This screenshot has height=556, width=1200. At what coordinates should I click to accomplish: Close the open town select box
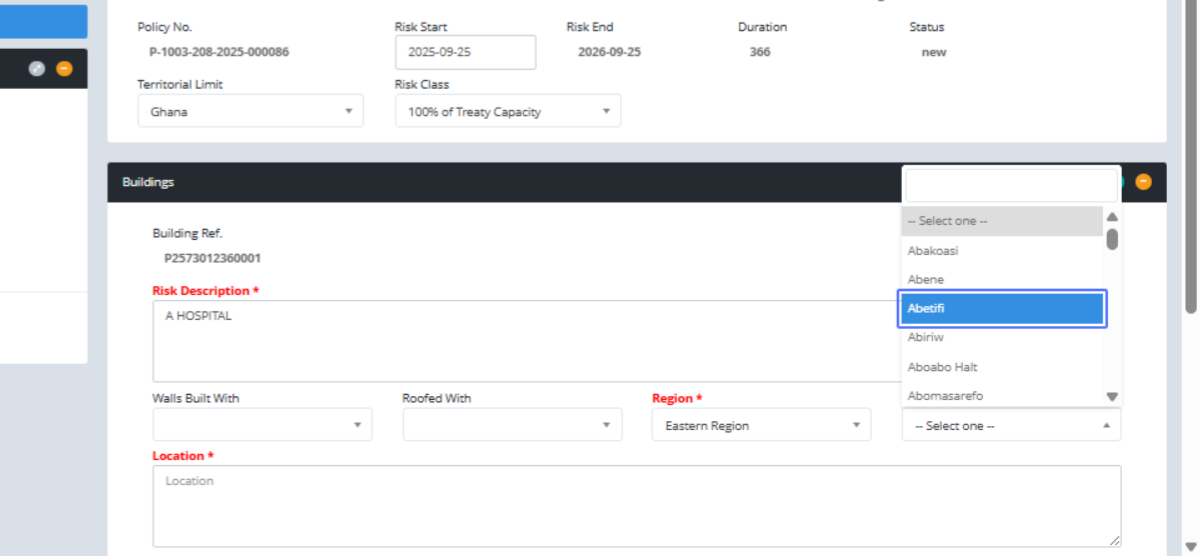tap(1010, 425)
